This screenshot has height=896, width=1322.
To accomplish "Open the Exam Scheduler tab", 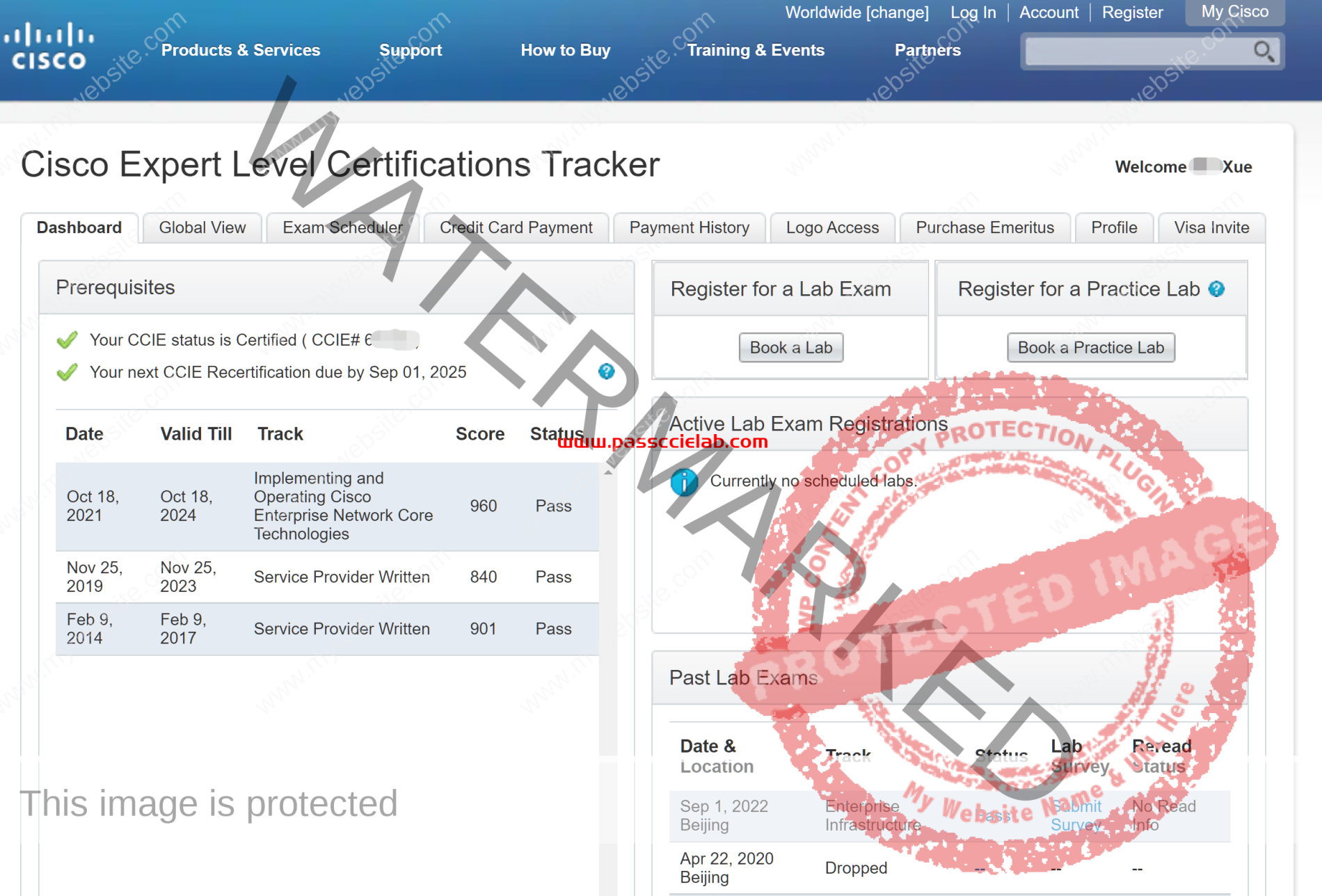I will [x=342, y=228].
